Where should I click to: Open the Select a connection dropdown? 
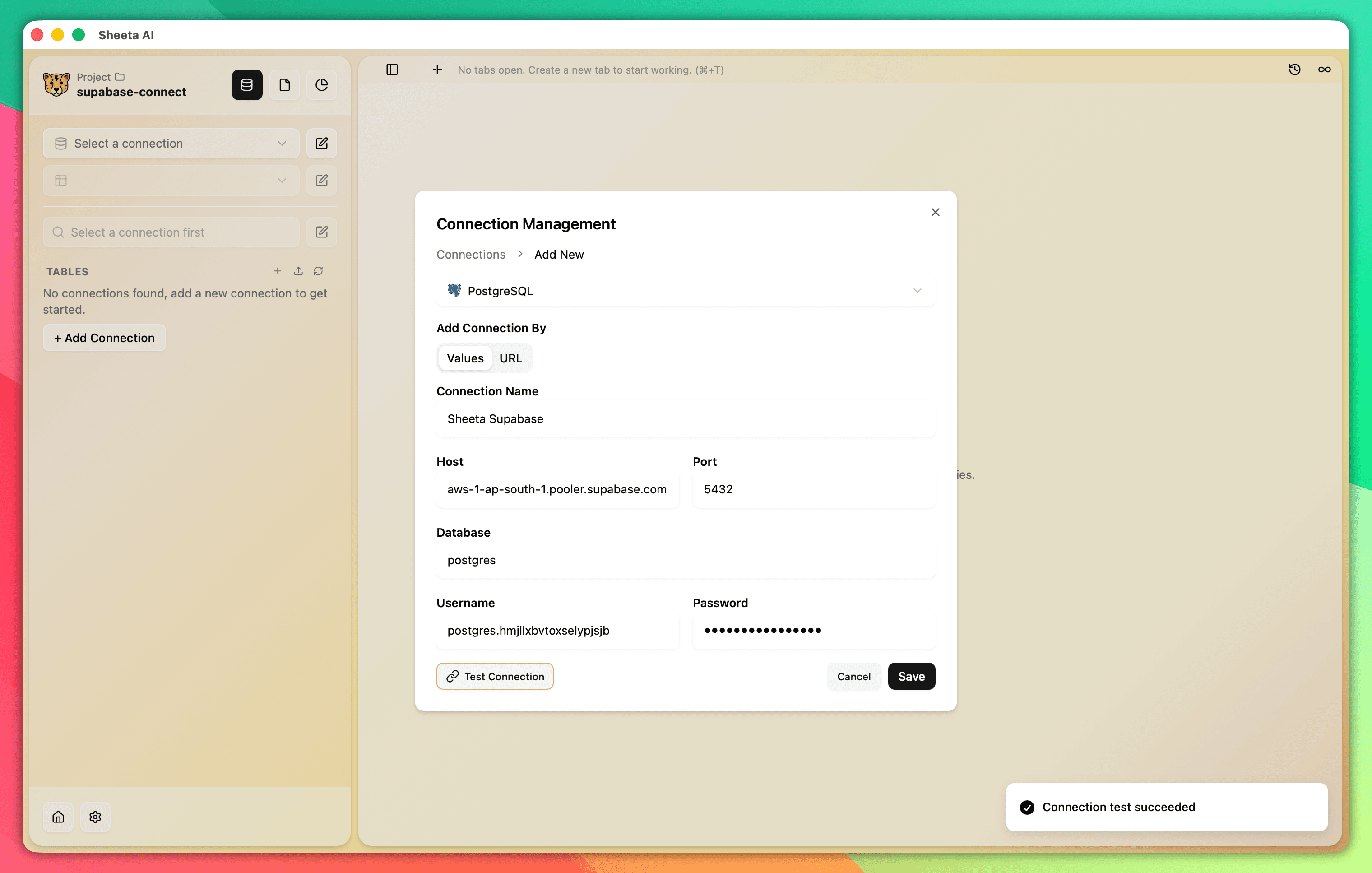[x=170, y=144]
